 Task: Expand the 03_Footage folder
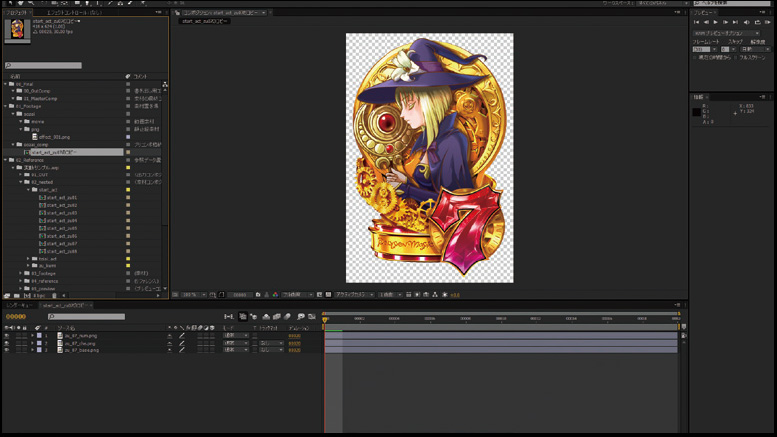[x=21, y=273]
